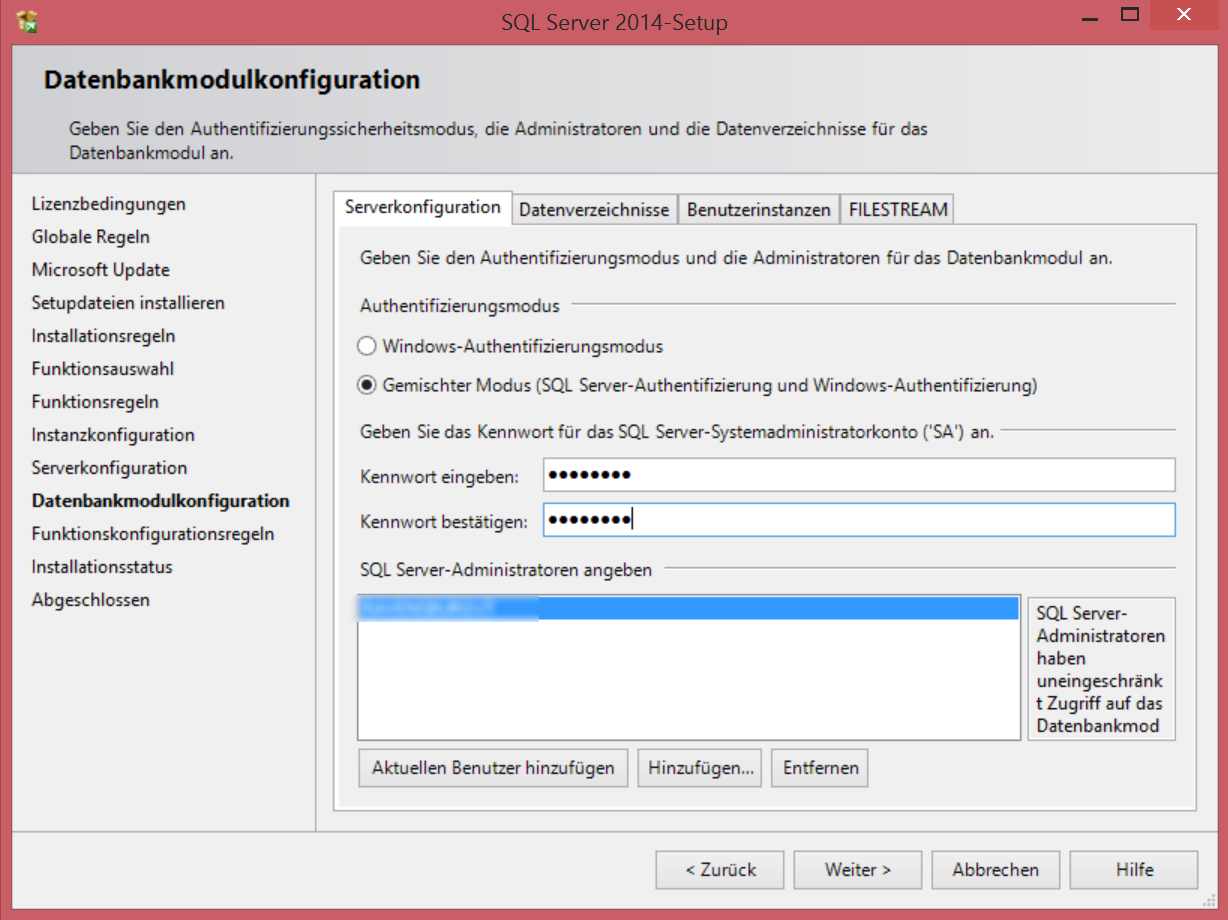Maximize the setup window
1228x920 pixels.
[x=1130, y=15]
